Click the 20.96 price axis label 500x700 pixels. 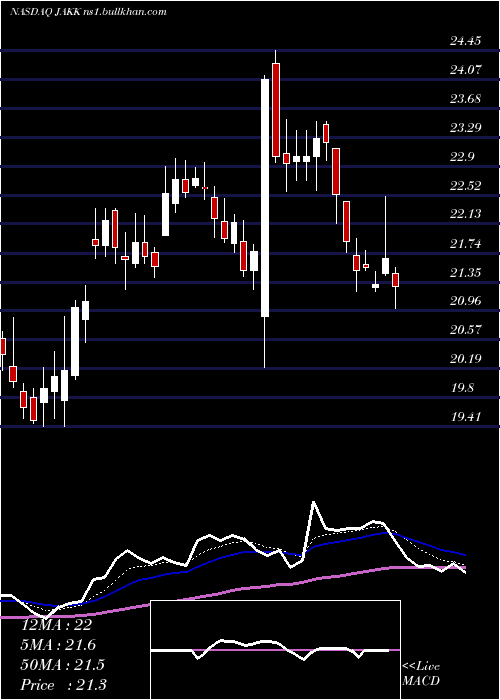coord(466,301)
